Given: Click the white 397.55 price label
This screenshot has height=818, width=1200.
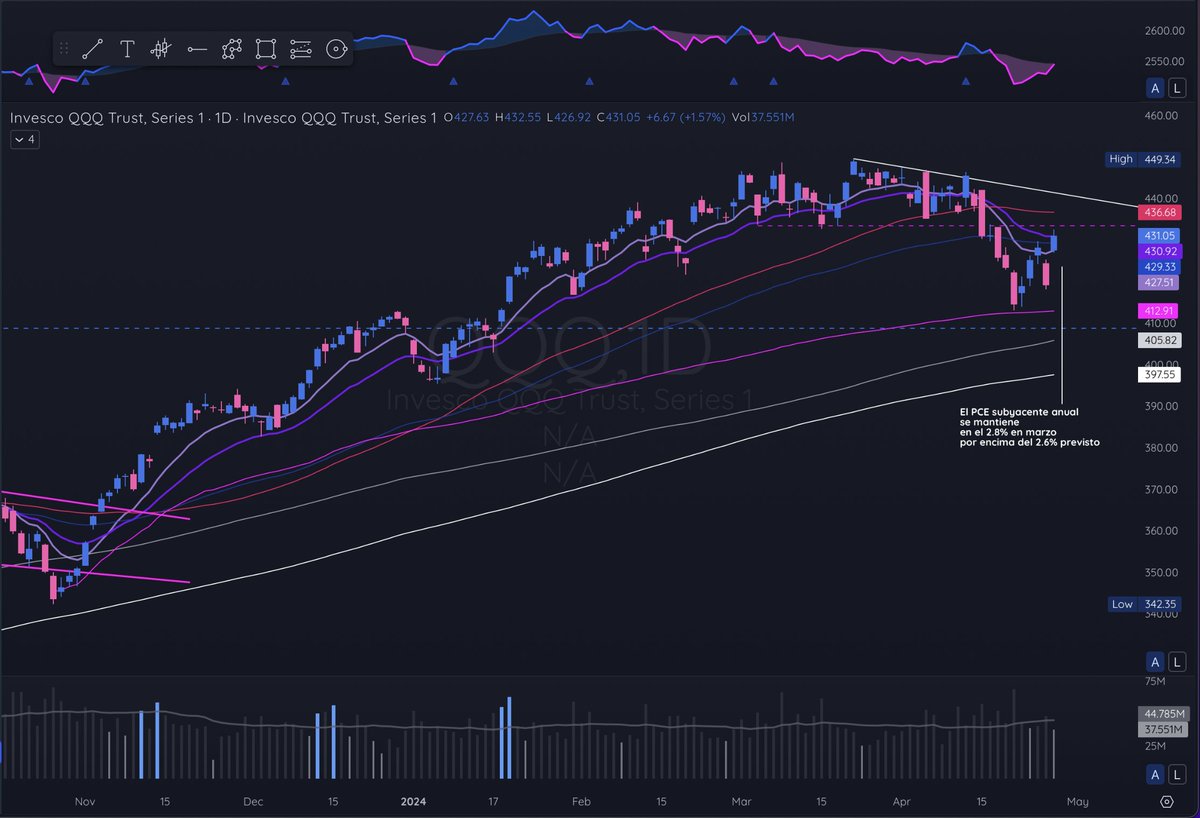Looking at the screenshot, I should (1160, 375).
